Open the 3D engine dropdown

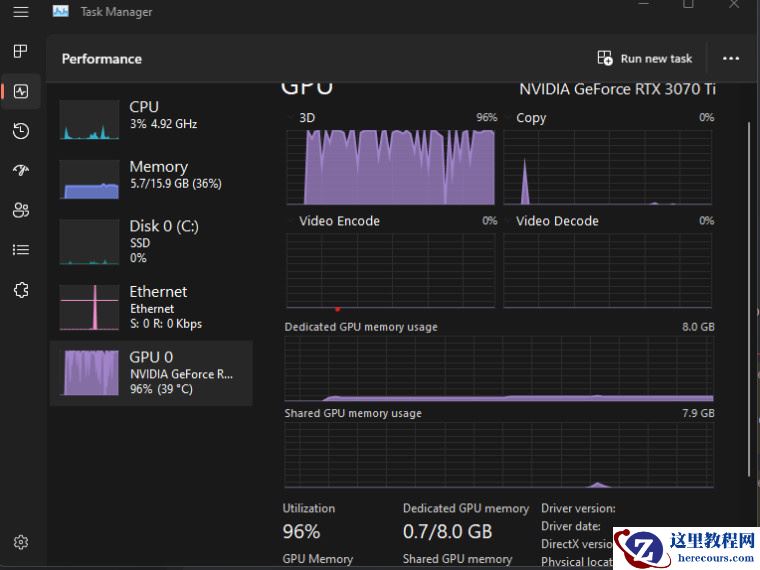pos(302,118)
